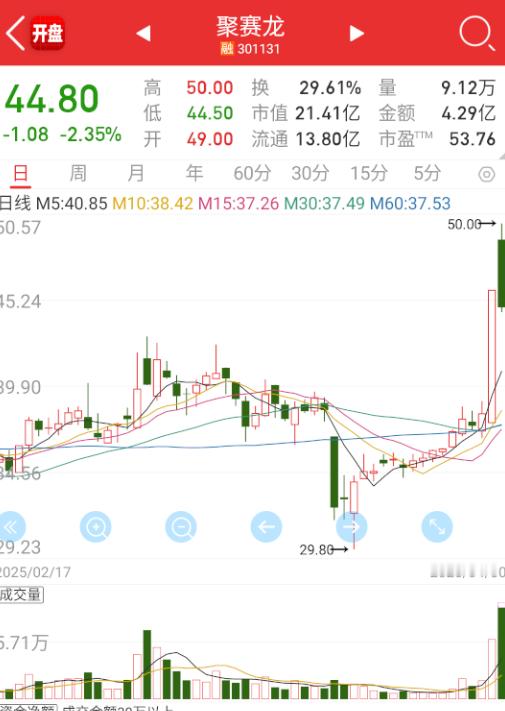Click the 聚赛龙 stock title
This screenshot has width=505, height=711.
tap(250, 27)
